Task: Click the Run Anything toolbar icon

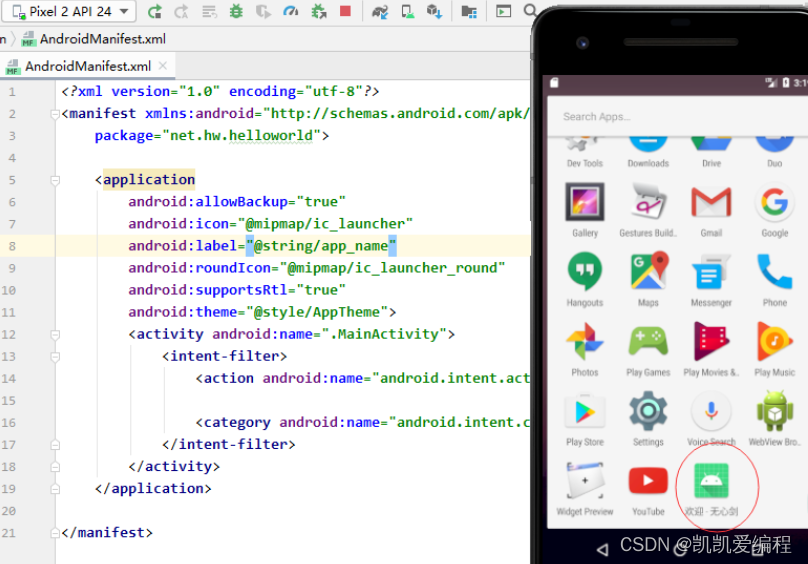Action: 503,11
